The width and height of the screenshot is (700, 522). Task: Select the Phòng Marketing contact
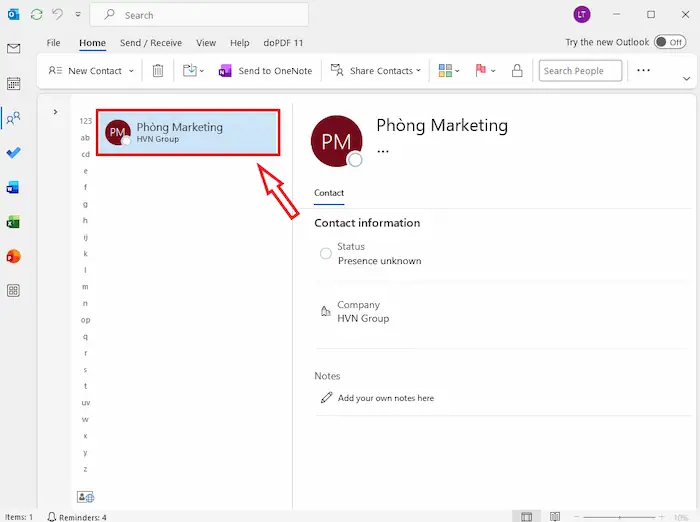click(x=187, y=132)
